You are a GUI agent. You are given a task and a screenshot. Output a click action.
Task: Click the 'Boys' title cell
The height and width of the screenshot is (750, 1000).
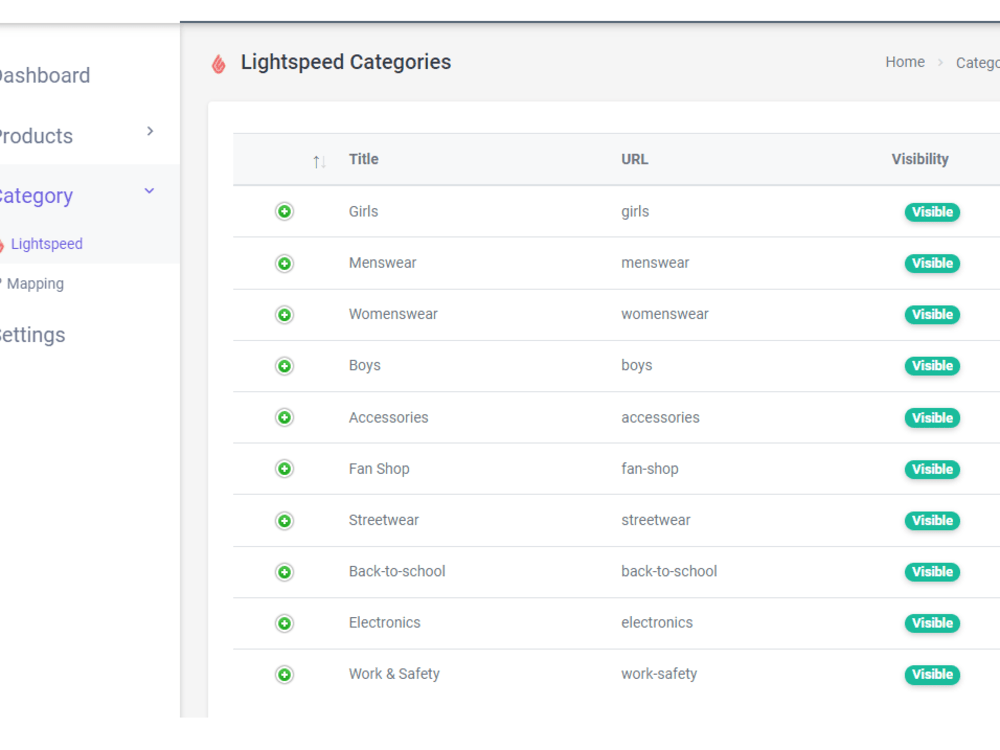[x=364, y=365]
